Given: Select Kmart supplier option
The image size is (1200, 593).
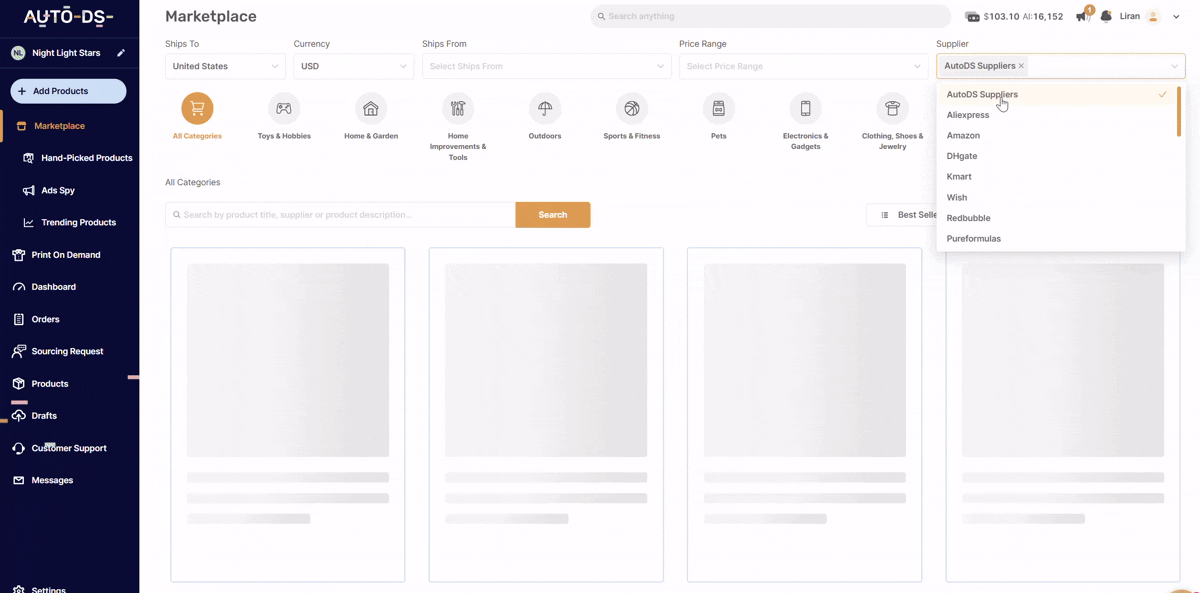Looking at the screenshot, I should point(1056,176).
